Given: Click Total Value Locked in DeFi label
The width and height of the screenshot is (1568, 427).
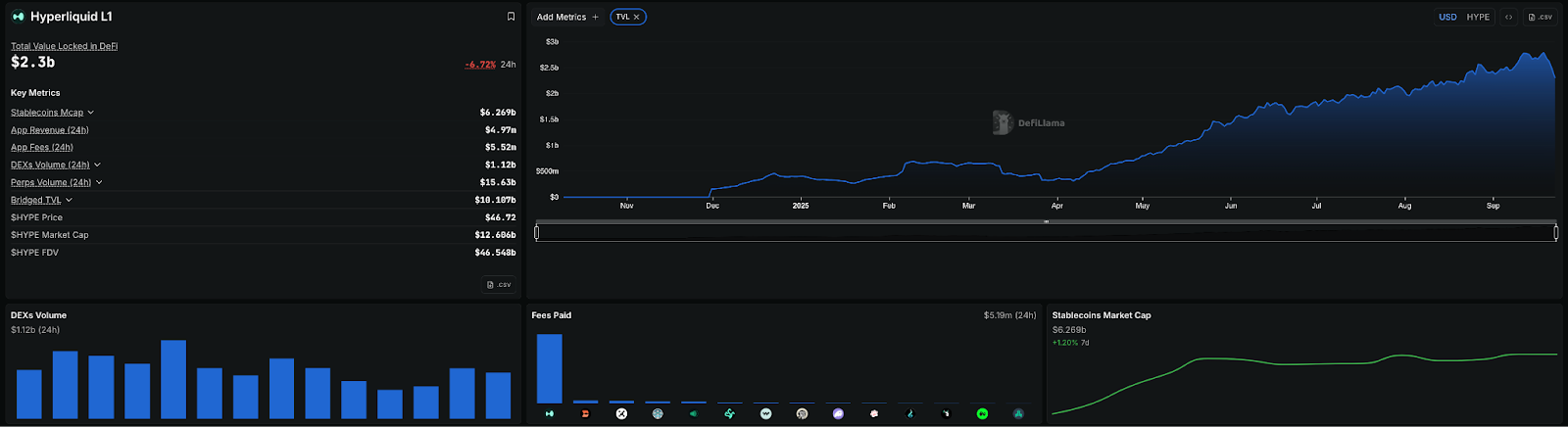Looking at the screenshot, I should (x=64, y=46).
